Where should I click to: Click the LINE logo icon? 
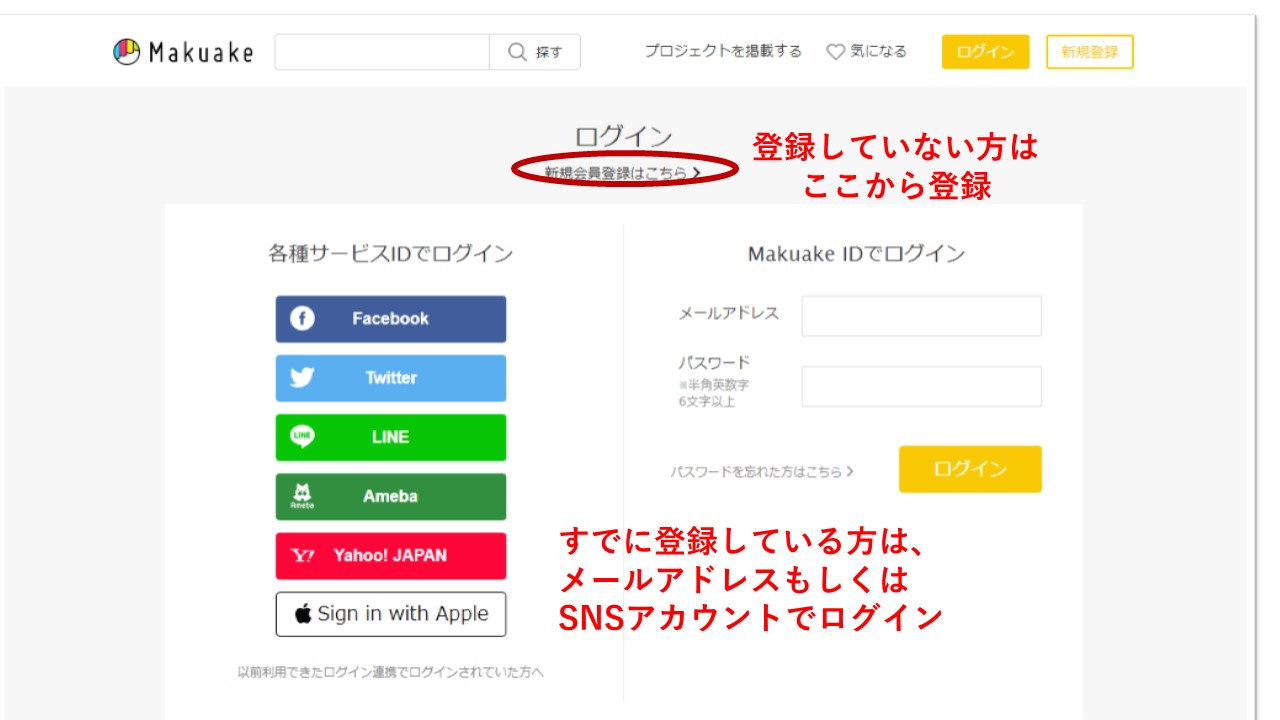[302, 437]
